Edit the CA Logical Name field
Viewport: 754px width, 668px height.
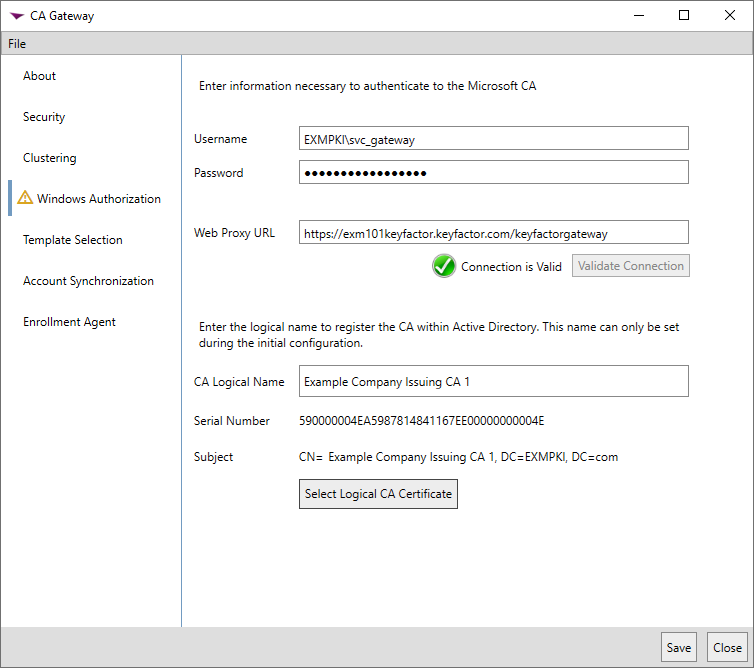493,381
